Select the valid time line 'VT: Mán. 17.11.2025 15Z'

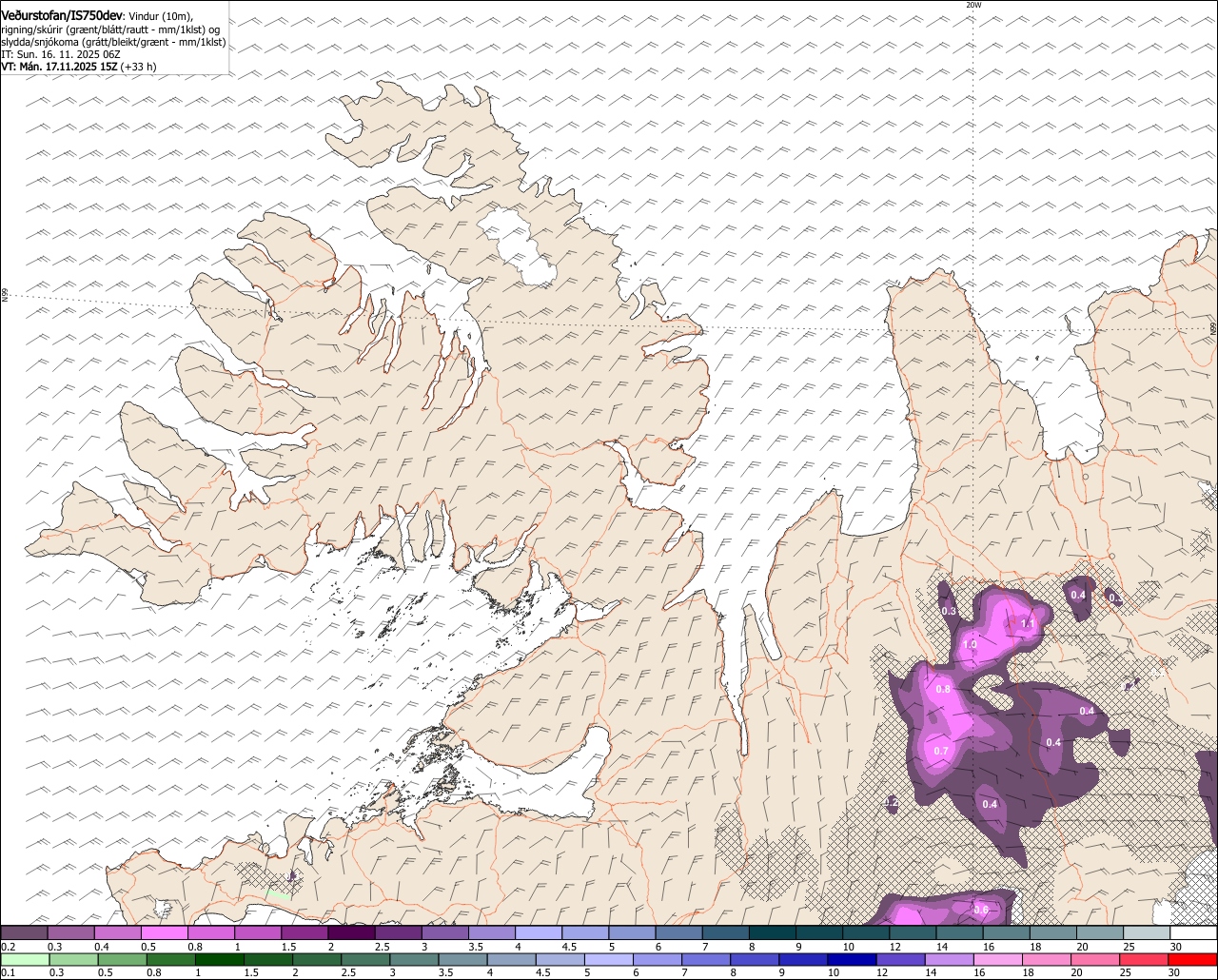(x=59, y=67)
